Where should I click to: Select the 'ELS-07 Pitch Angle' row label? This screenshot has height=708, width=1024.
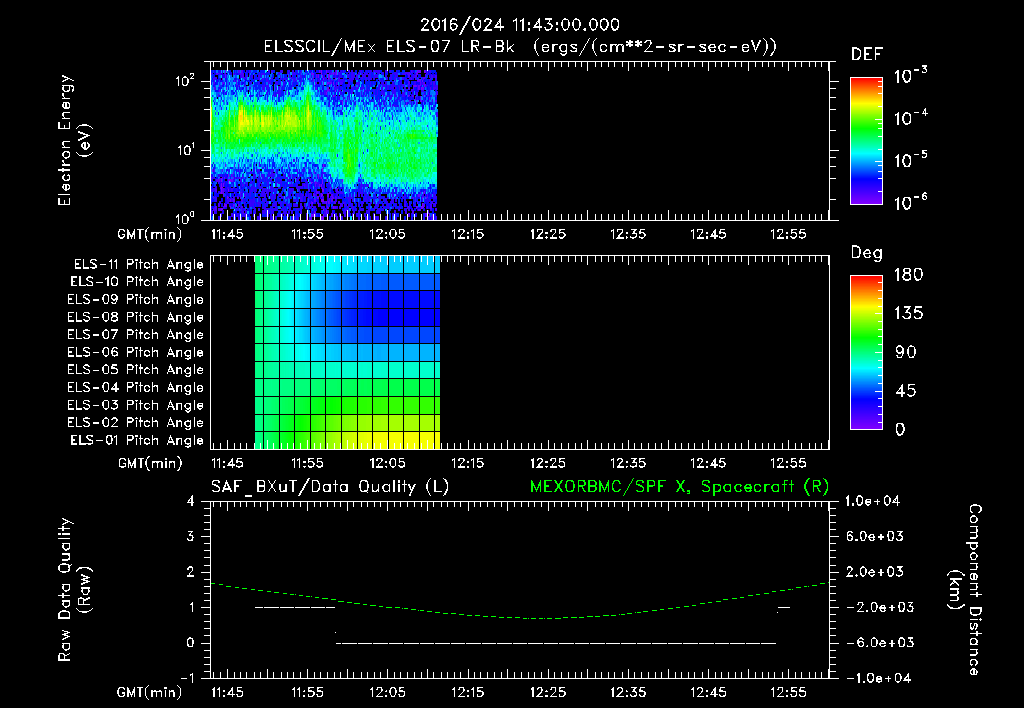[x=136, y=334]
